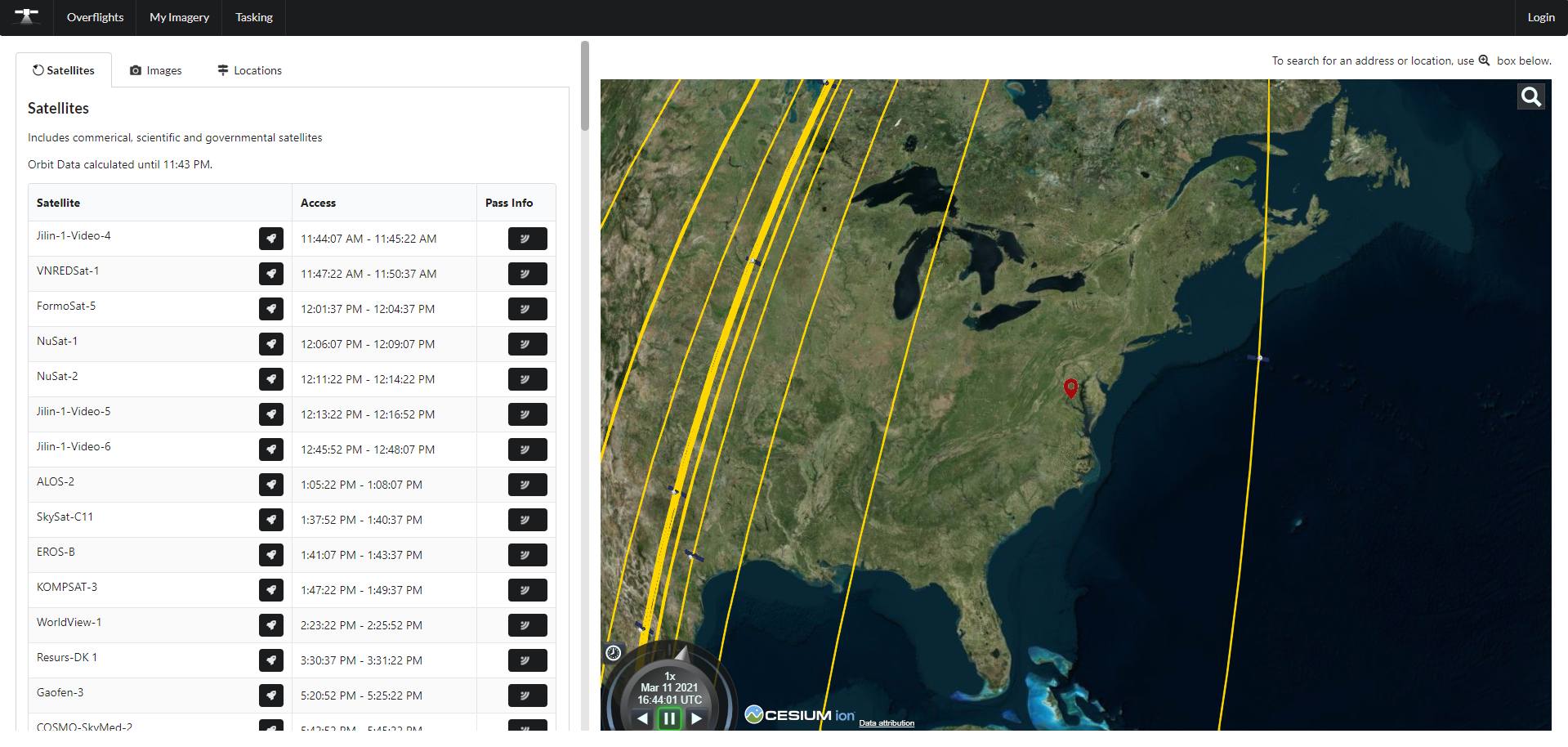This screenshot has height=747, width=1568.
Task: Open pass info for WorldView-1
Action: (527, 625)
